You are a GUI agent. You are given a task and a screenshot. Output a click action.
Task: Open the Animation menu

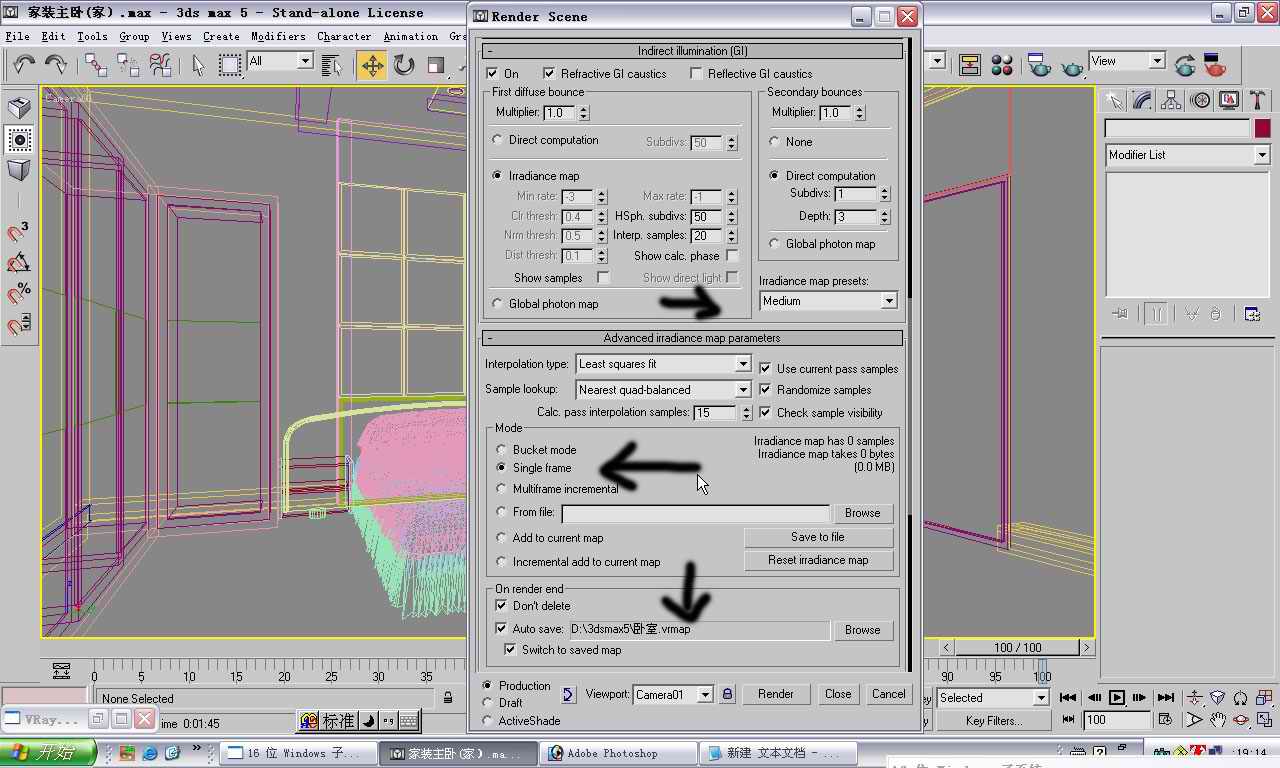(x=411, y=36)
